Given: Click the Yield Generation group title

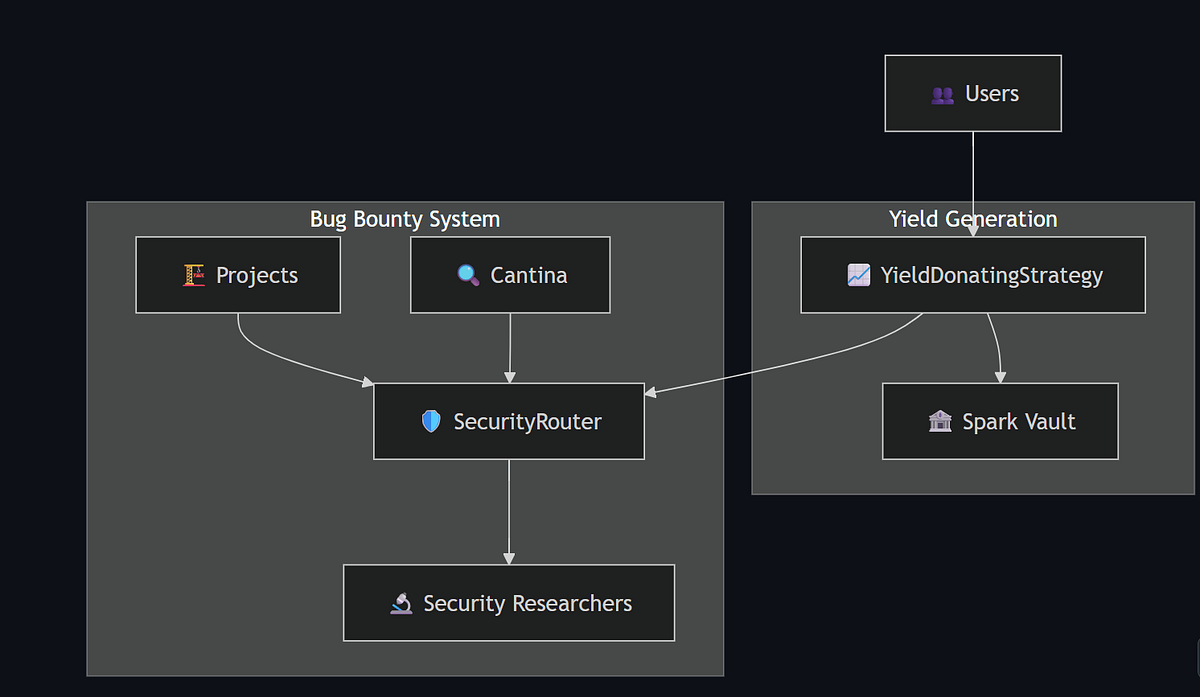Looking at the screenshot, I should point(973,218).
